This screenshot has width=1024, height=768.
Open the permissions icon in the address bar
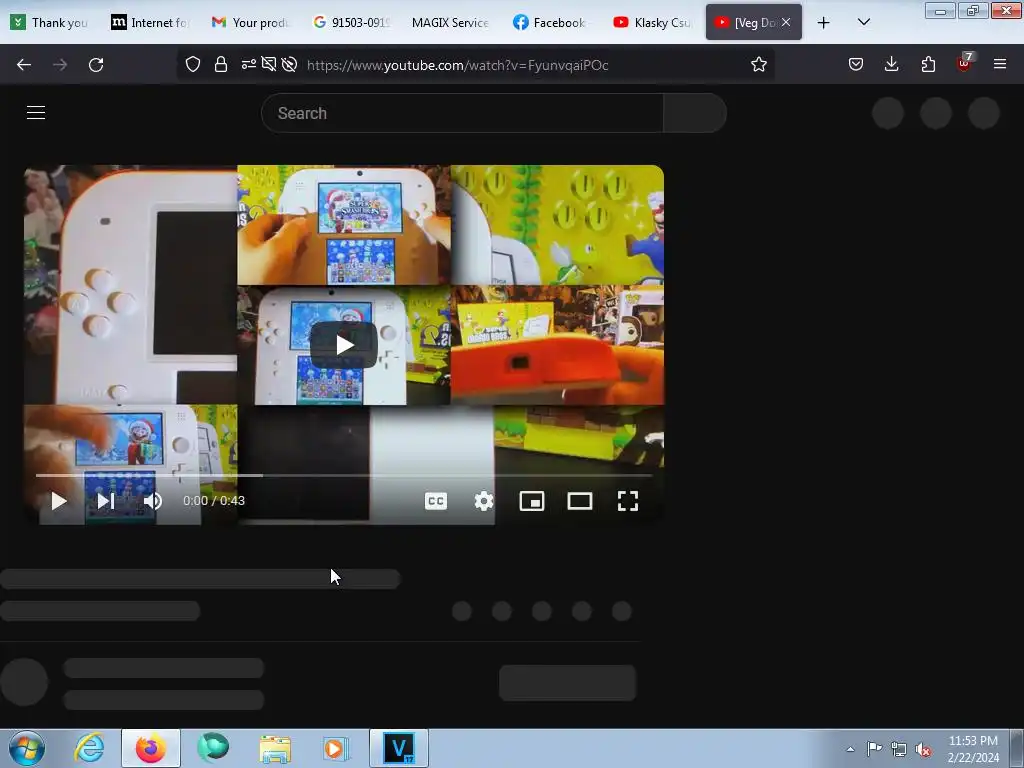click(248, 64)
